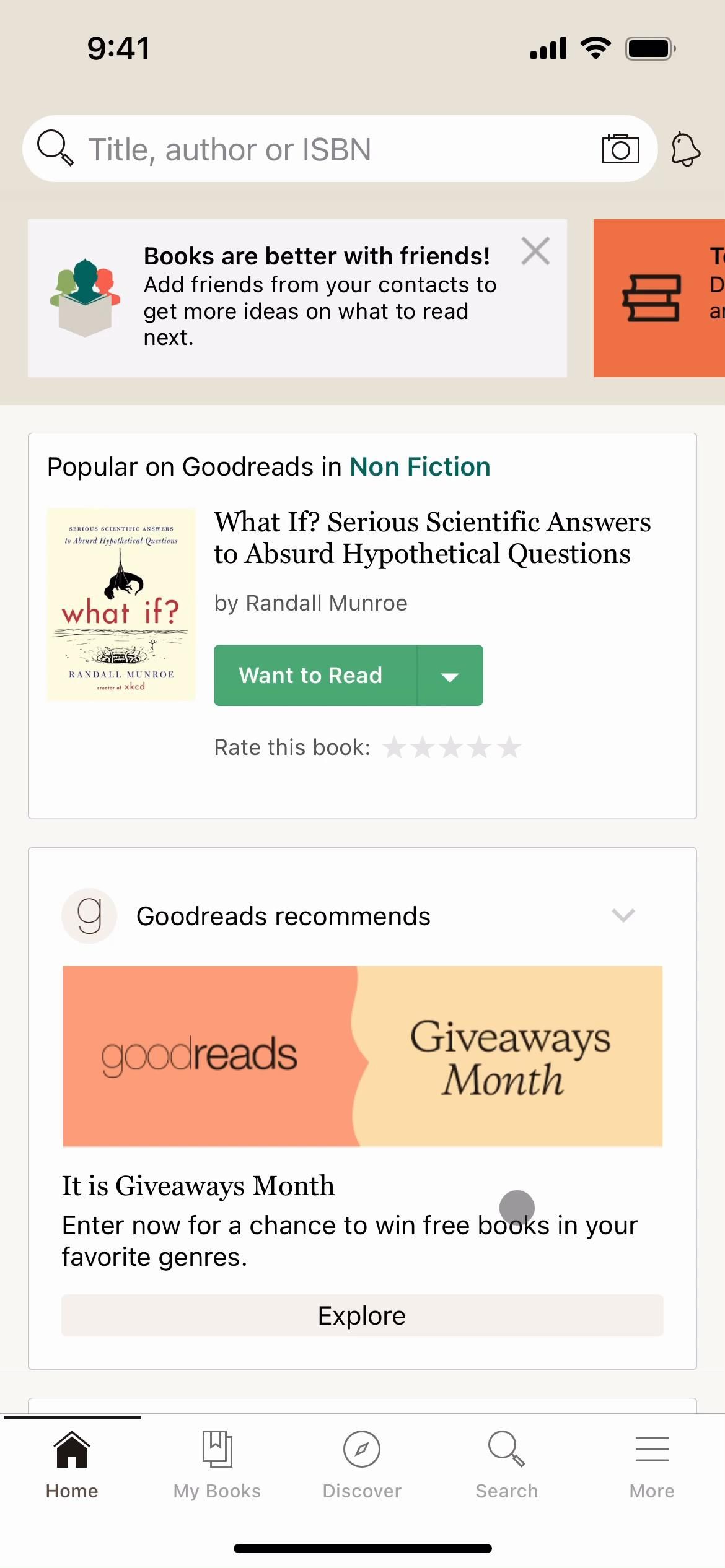
Task: Tap the magnifying glass in search bar
Action: [x=55, y=149]
